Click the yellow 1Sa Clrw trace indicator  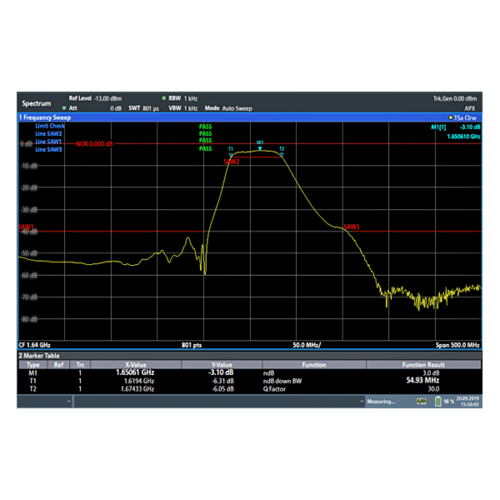point(463,118)
